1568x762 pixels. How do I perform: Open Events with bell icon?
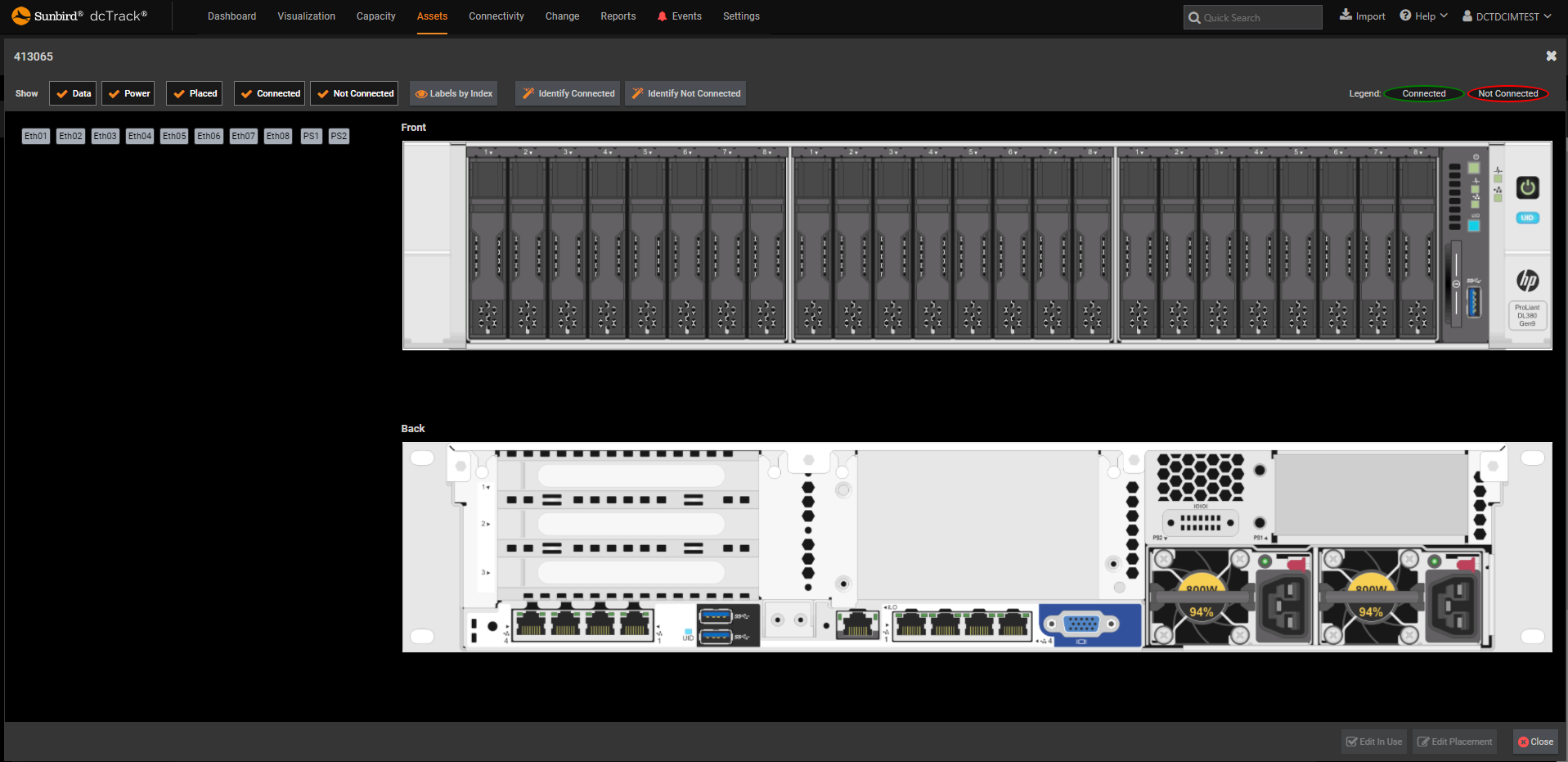(x=679, y=16)
